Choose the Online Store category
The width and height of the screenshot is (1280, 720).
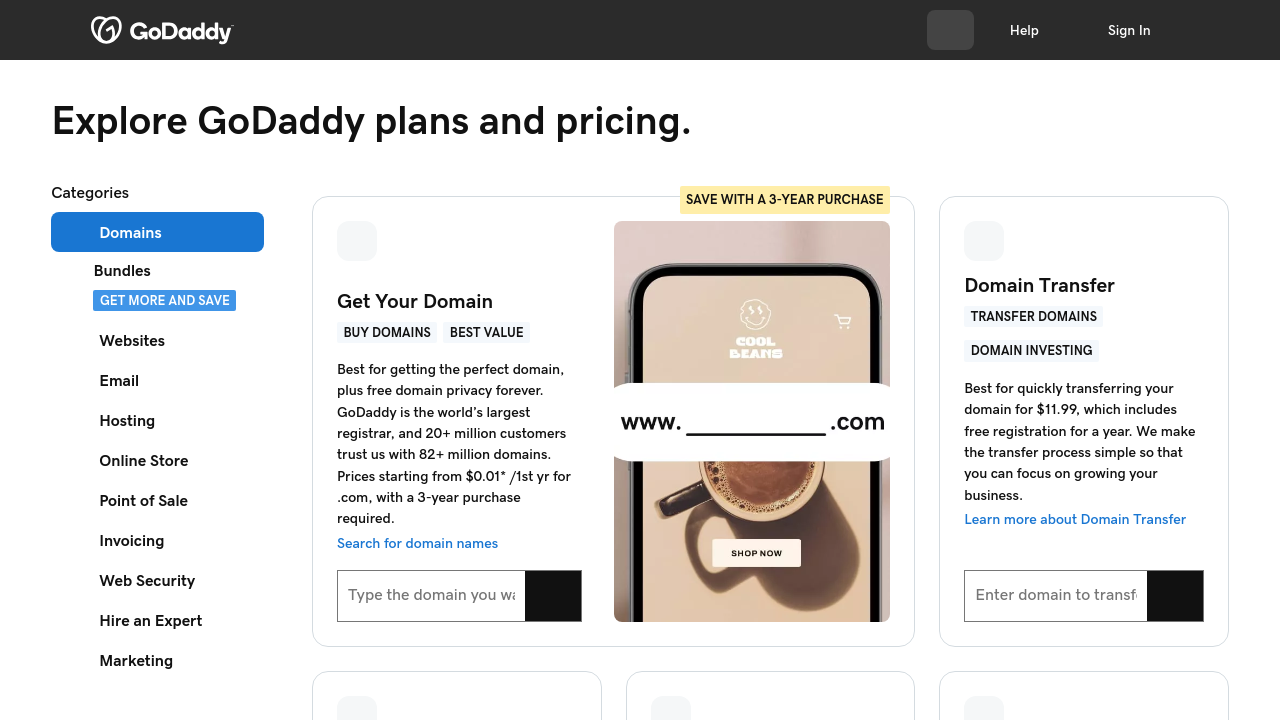point(144,461)
